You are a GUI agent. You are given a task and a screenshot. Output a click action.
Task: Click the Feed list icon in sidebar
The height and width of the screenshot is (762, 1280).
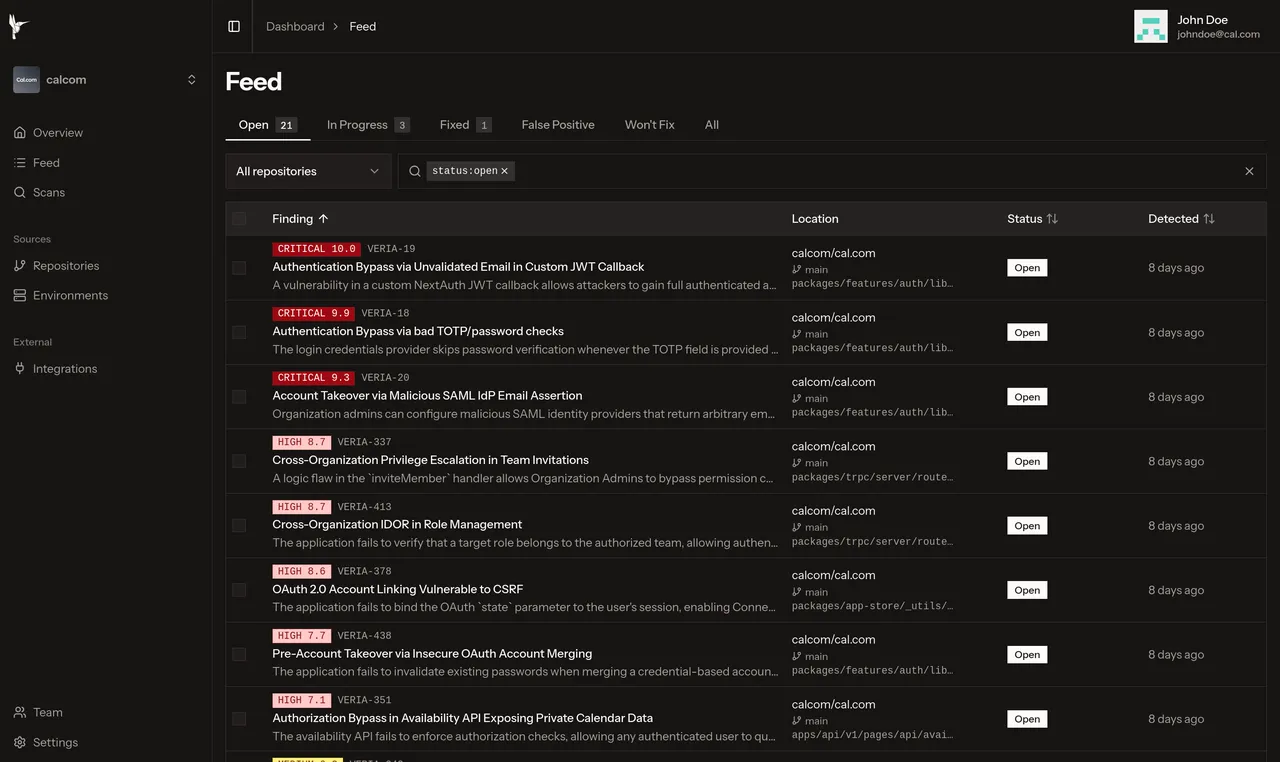[20, 163]
